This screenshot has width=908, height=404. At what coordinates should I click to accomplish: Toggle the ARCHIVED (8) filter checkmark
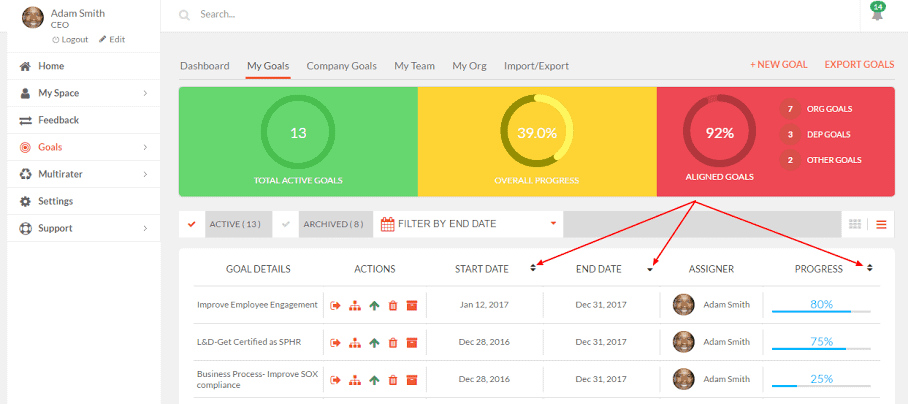285,224
